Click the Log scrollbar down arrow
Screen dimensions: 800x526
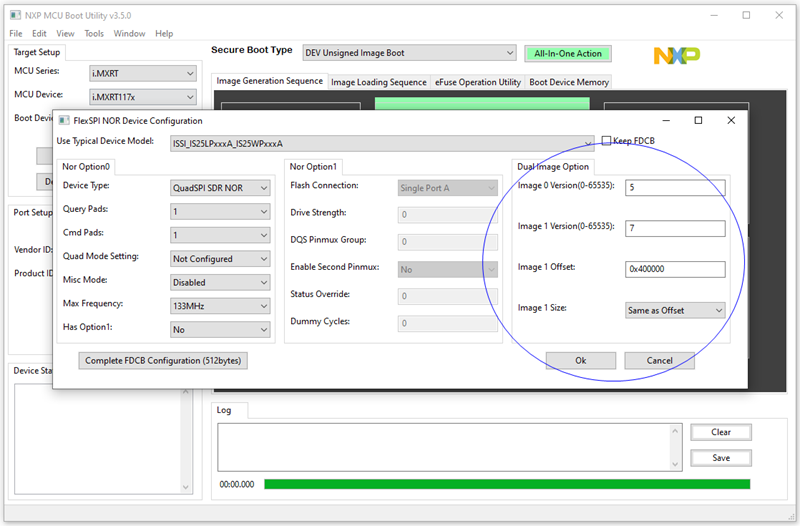click(675, 464)
